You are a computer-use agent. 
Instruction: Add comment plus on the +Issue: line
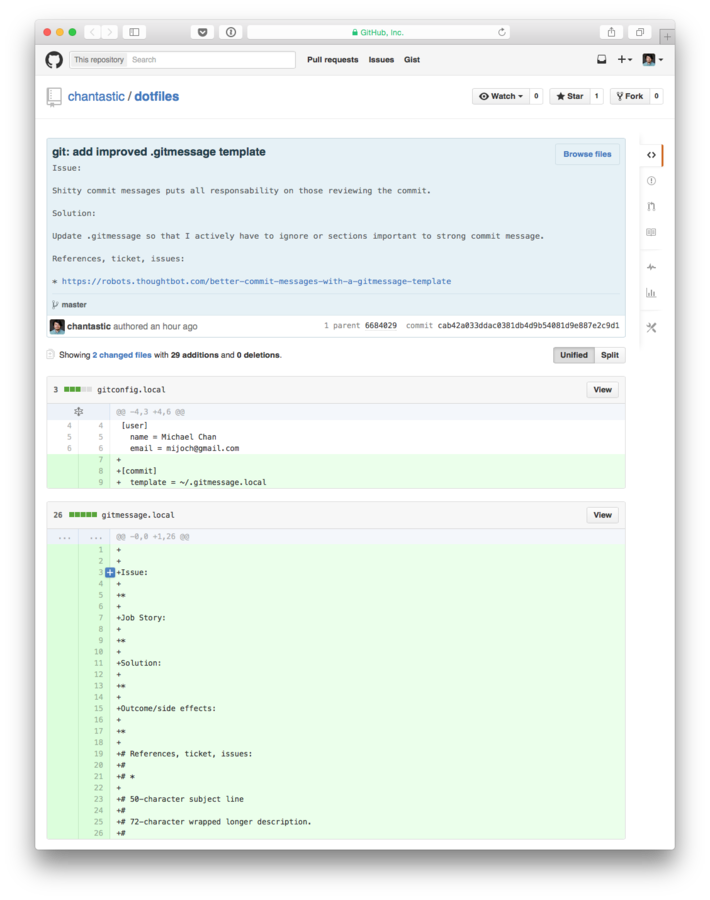click(110, 572)
